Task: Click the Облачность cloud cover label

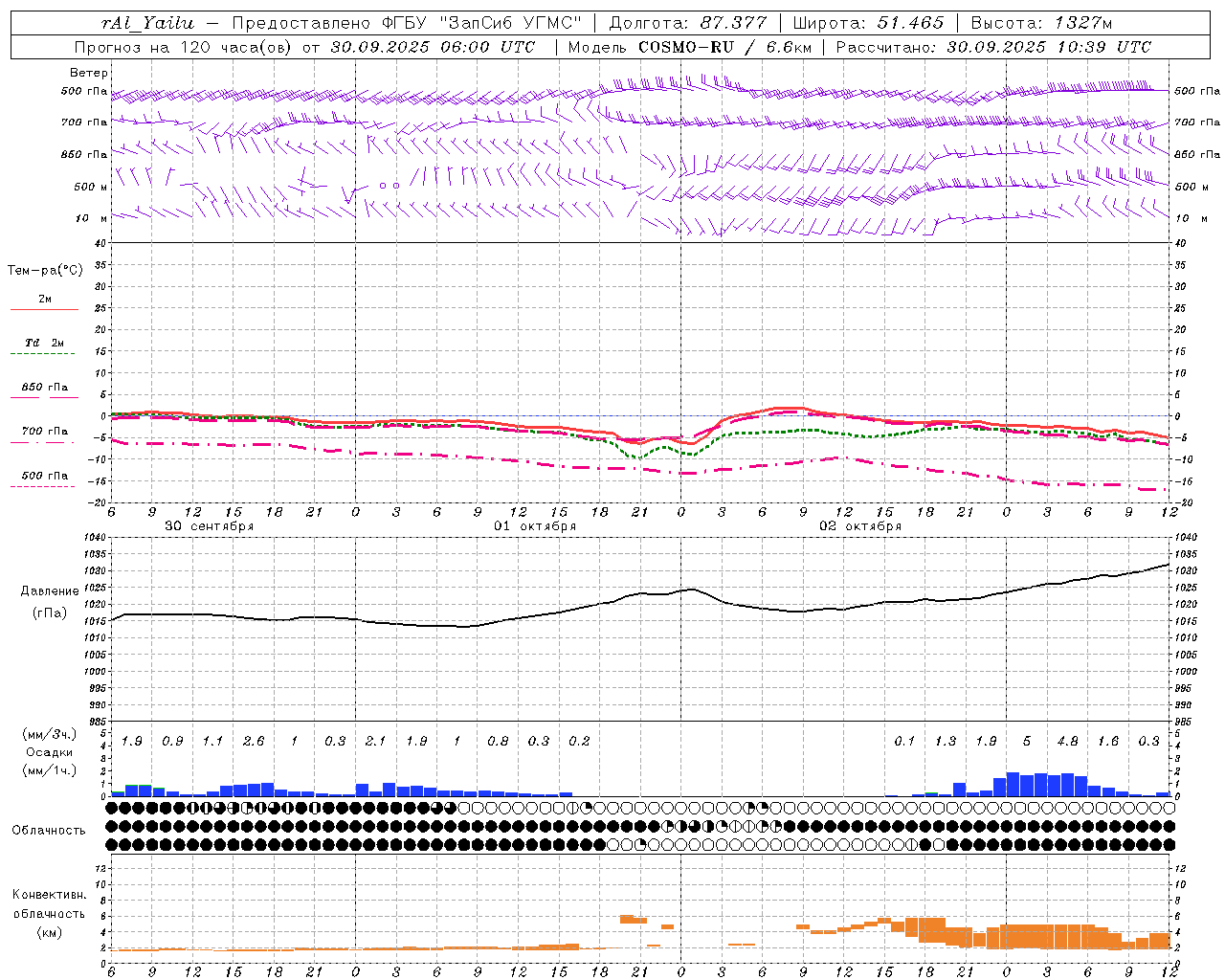Action: (x=49, y=831)
